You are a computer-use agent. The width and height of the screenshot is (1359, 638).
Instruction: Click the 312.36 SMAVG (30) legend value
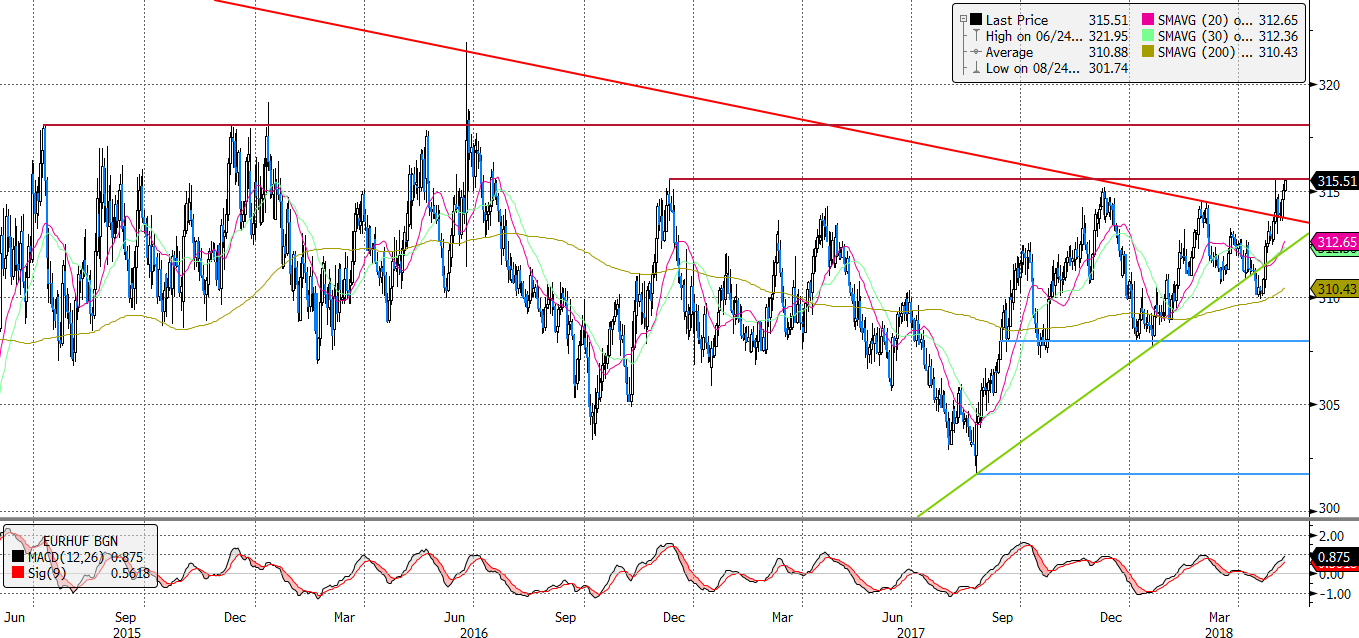(x=1277, y=36)
